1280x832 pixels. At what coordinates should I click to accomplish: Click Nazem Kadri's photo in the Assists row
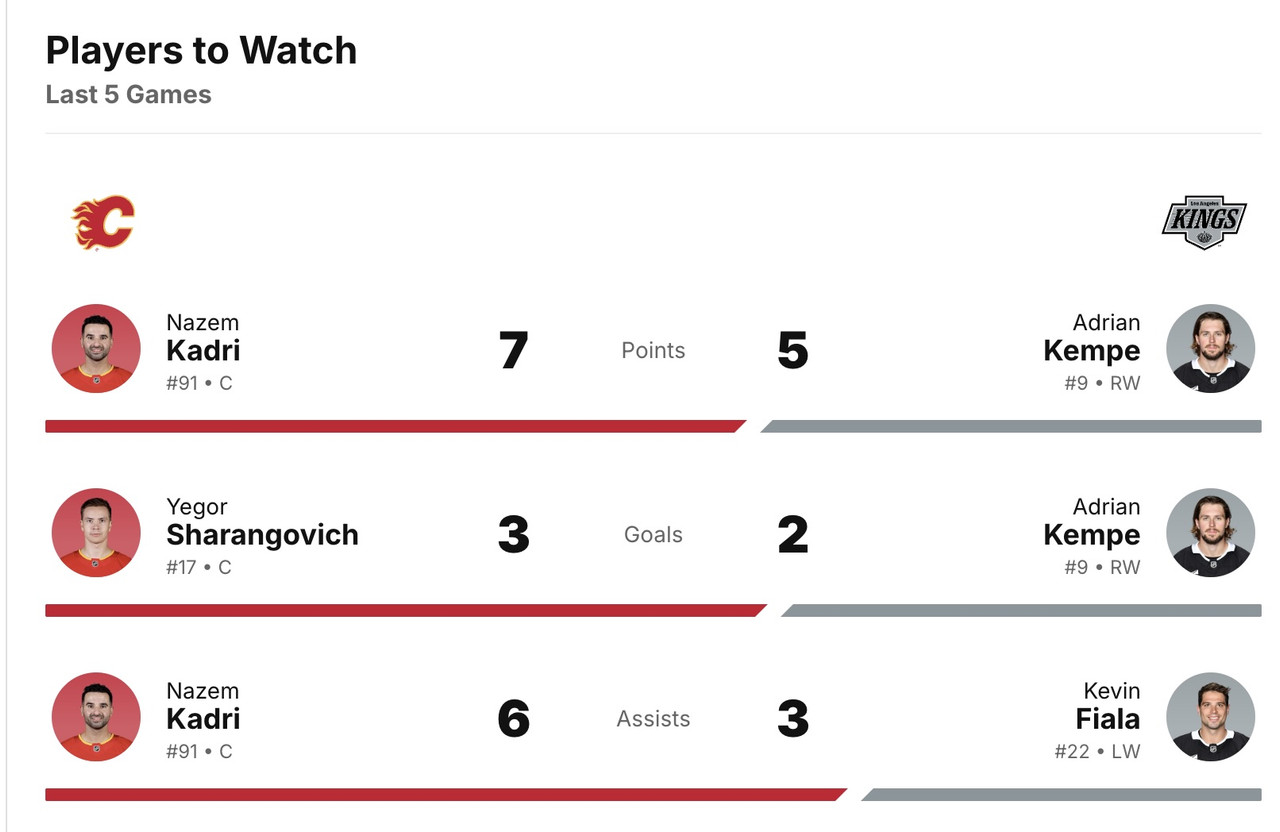pos(96,717)
